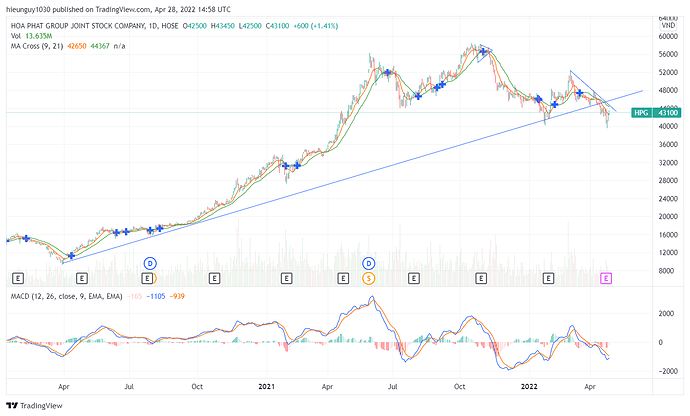Click the 36000 price axis label
This screenshot has width=690, height=416.
coord(668,144)
